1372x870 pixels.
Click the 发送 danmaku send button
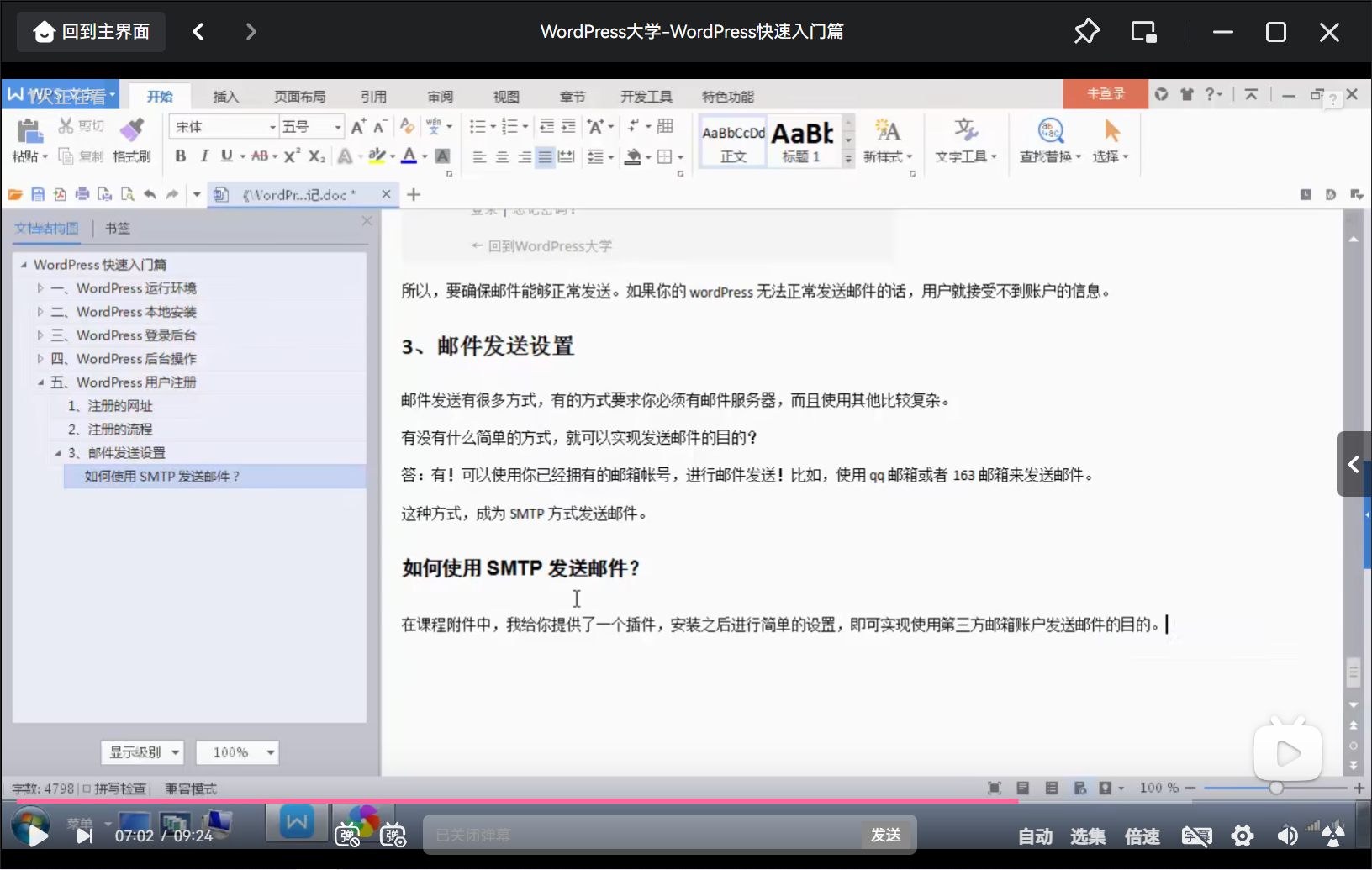coord(886,835)
